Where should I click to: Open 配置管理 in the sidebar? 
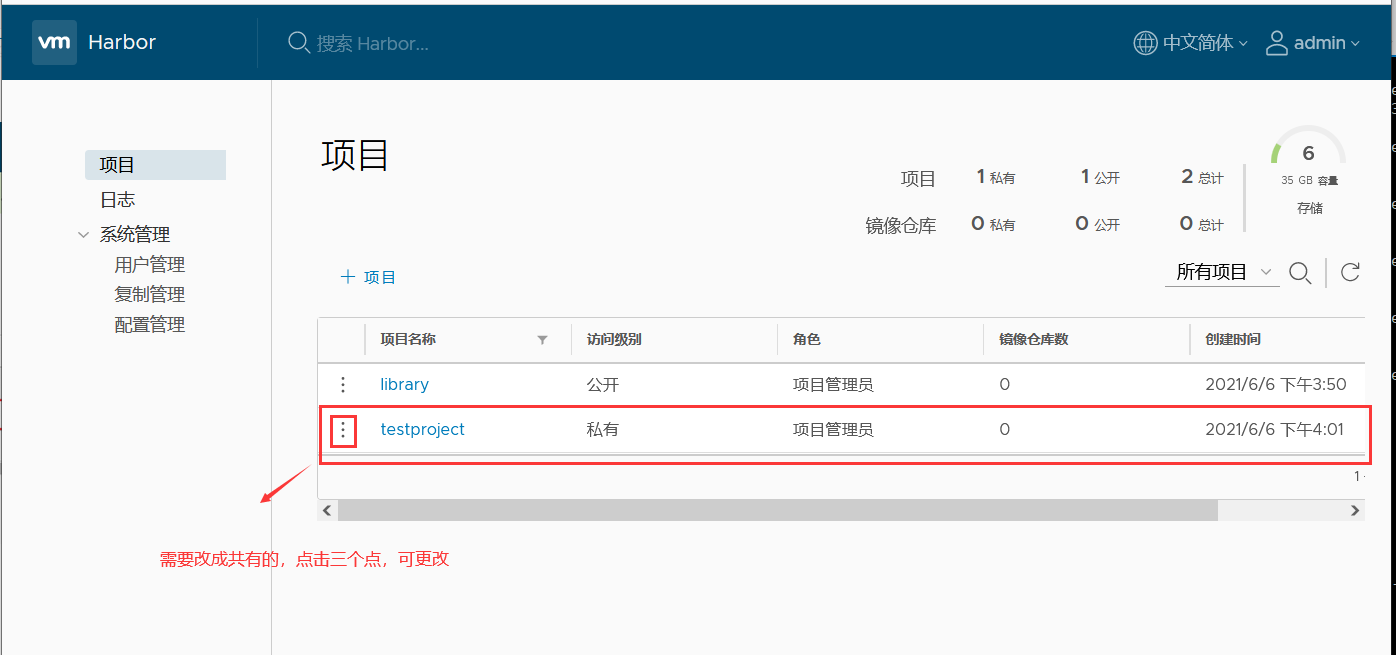click(150, 325)
